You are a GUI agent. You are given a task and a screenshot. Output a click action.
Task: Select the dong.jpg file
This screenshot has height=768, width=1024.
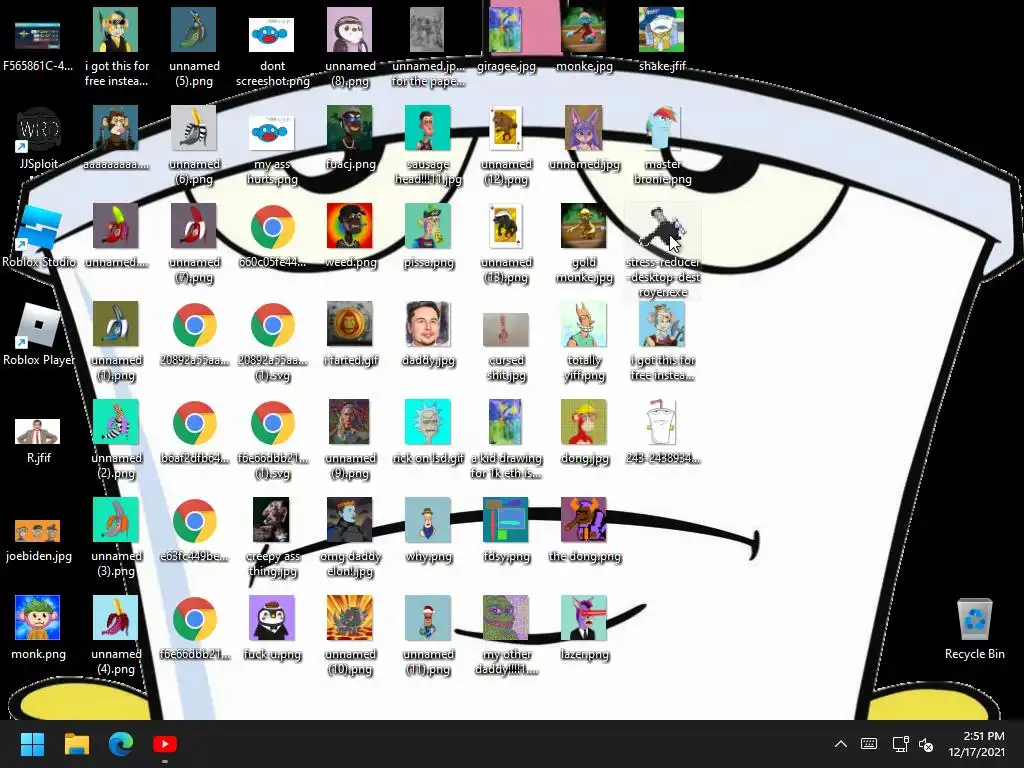point(584,432)
